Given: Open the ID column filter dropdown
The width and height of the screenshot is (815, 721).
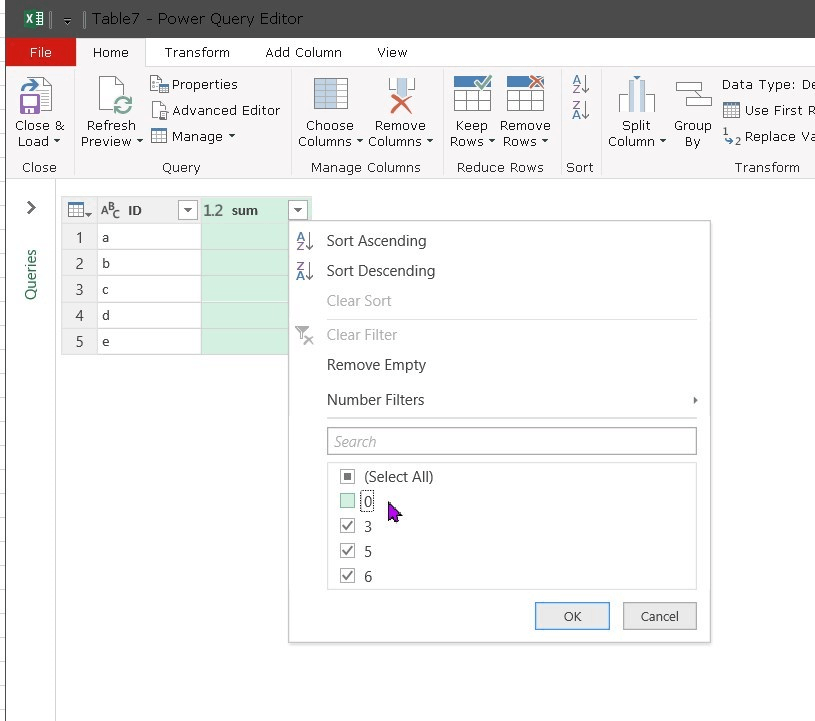Looking at the screenshot, I should (x=186, y=210).
